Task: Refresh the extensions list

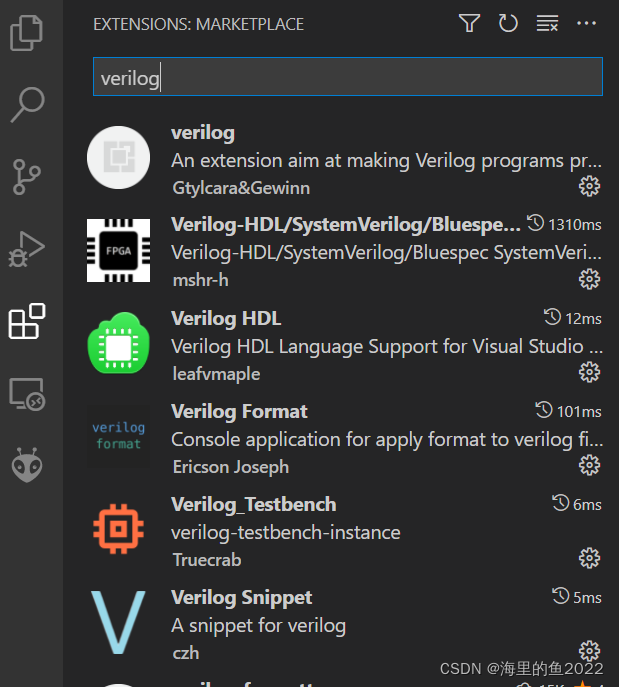Action: tap(508, 23)
